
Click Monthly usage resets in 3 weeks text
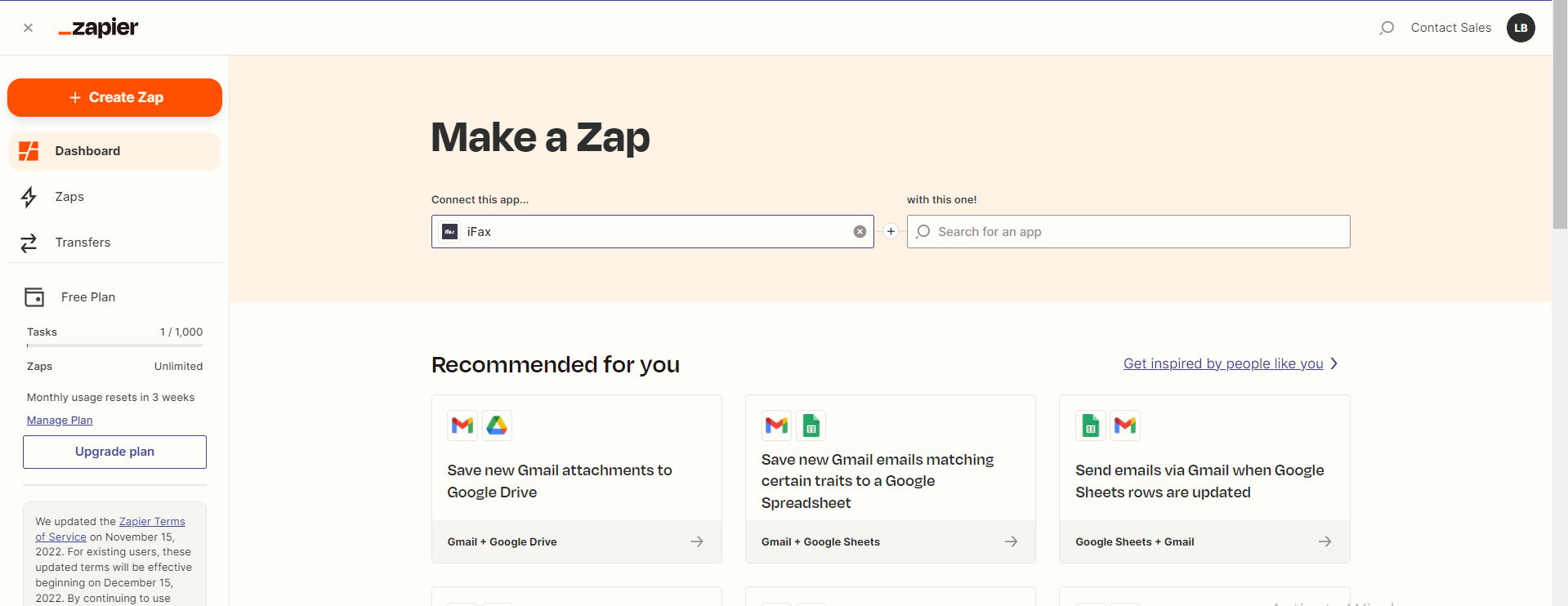[110, 398]
